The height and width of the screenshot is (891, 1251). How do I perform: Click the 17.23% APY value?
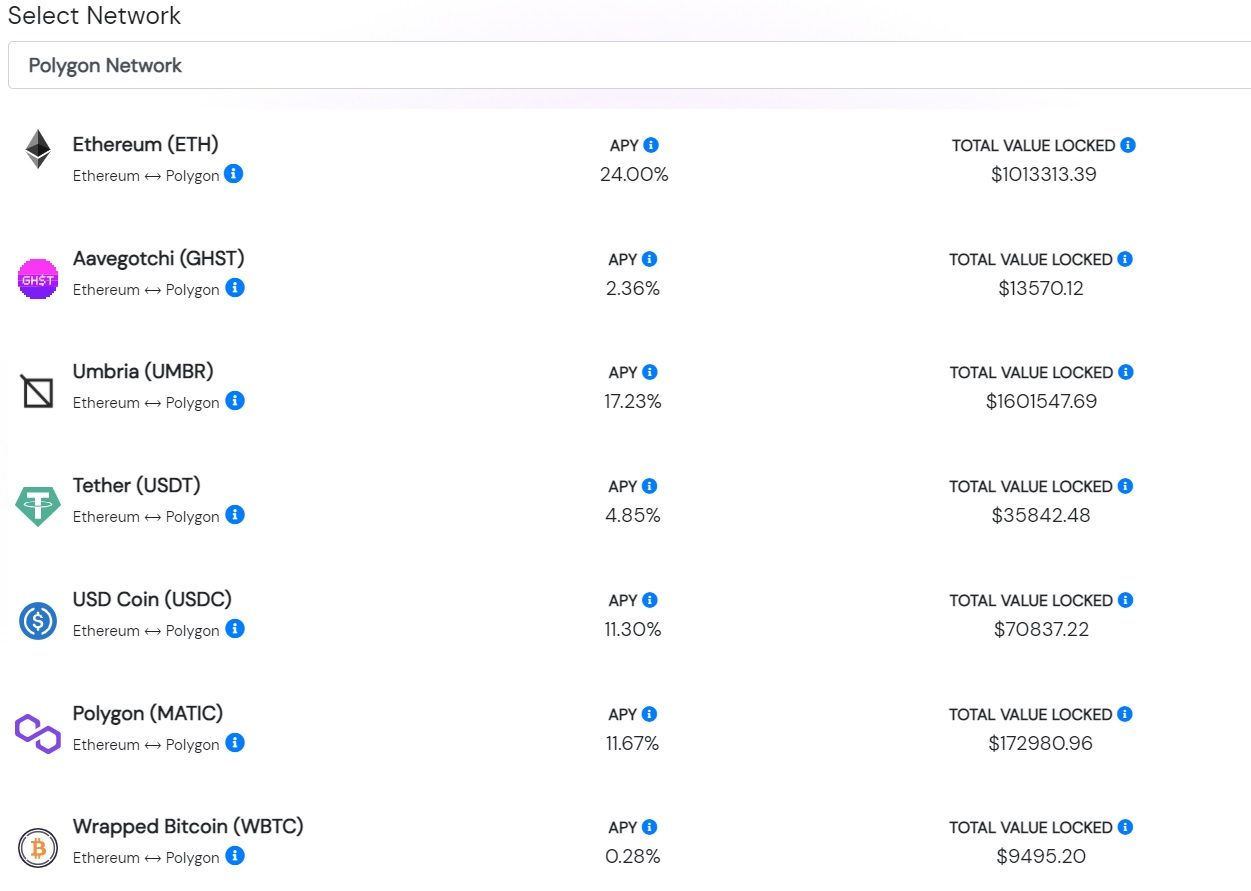(x=633, y=402)
